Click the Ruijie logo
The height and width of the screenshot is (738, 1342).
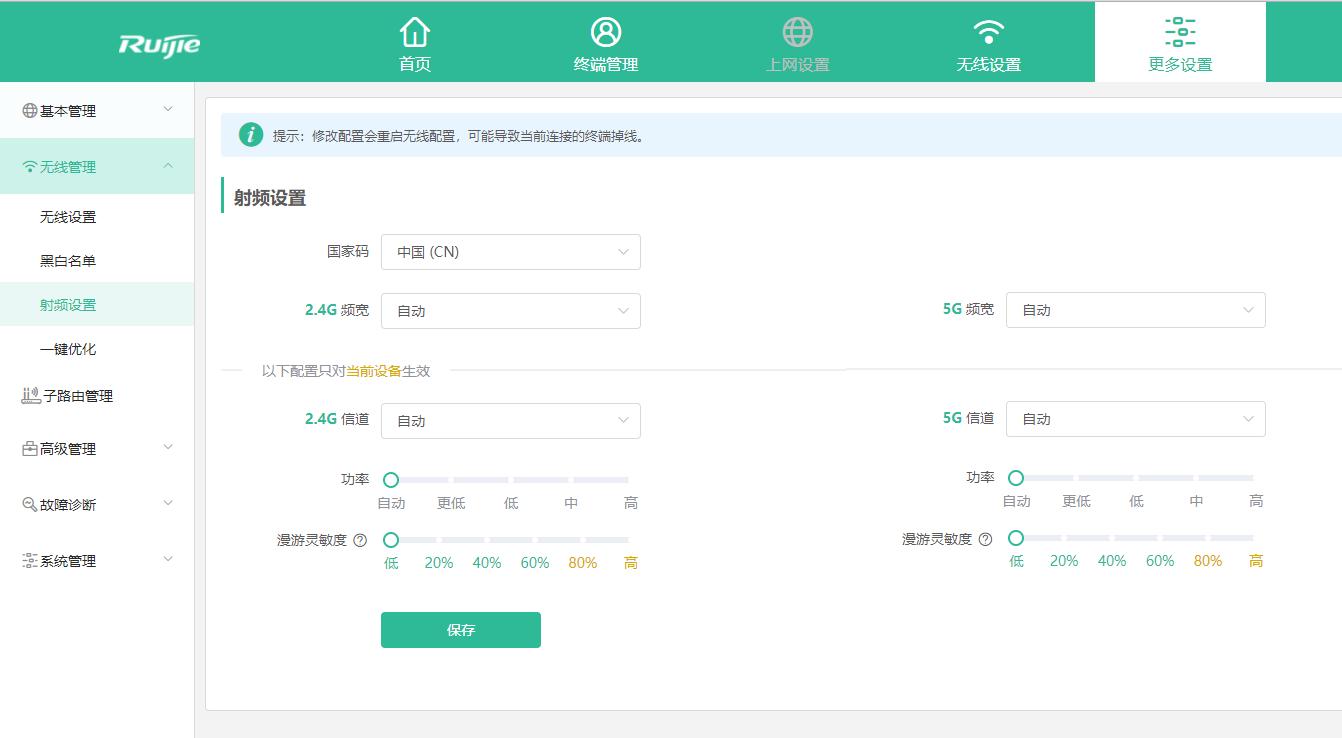[160, 42]
